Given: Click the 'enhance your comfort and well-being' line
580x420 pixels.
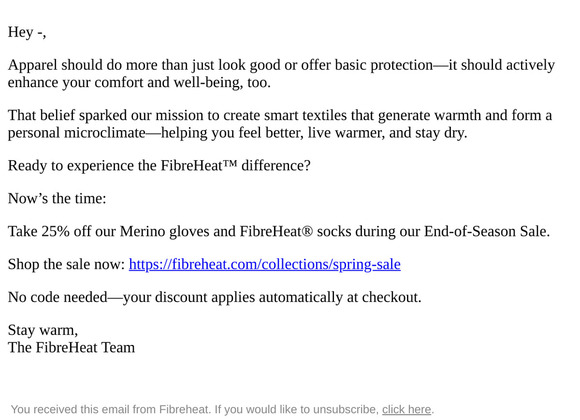Looking at the screenshot, I should tap(139, 82).
